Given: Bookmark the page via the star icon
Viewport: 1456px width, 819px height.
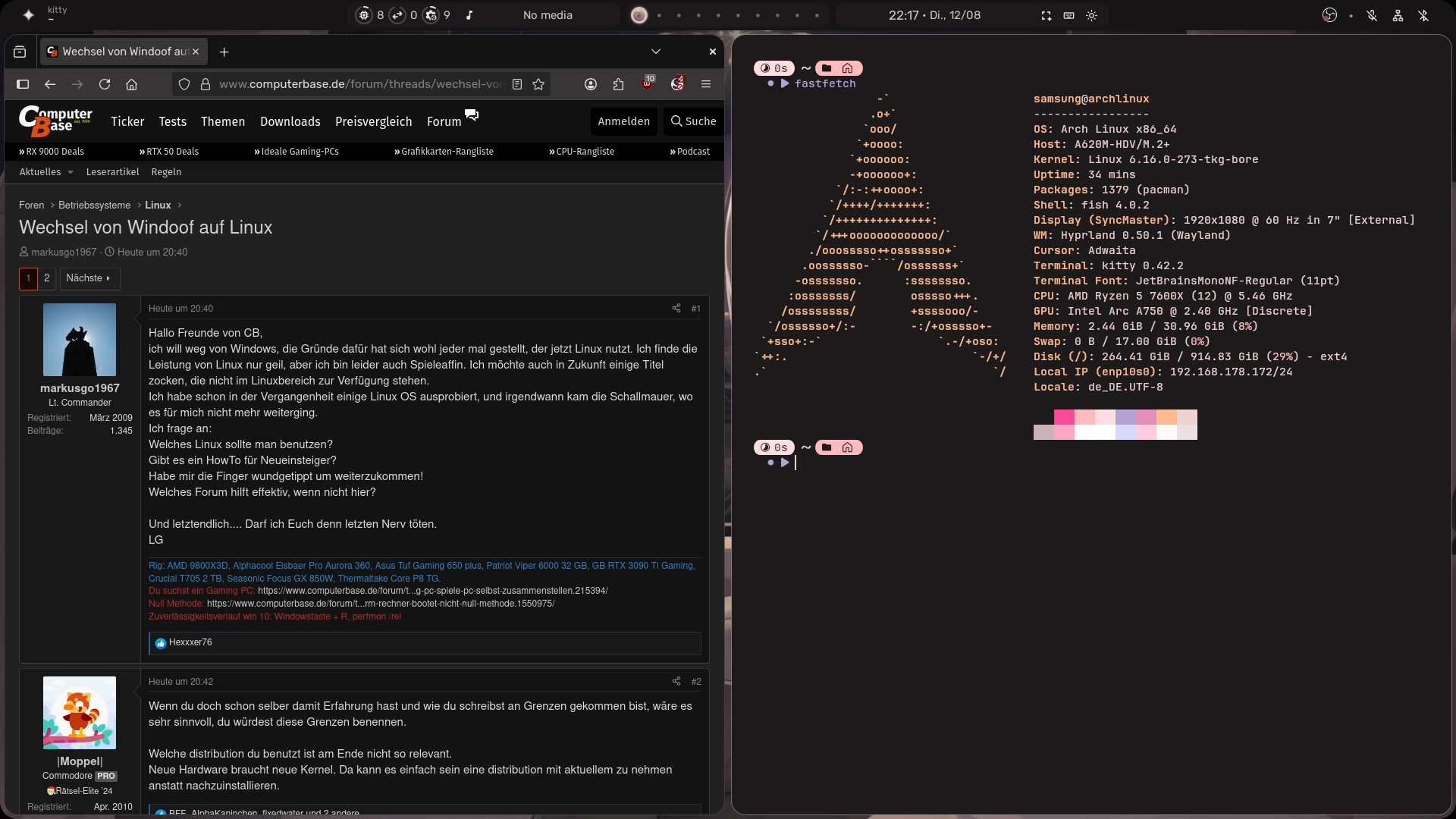Looking at the screenshot, I should coord(538,84).
